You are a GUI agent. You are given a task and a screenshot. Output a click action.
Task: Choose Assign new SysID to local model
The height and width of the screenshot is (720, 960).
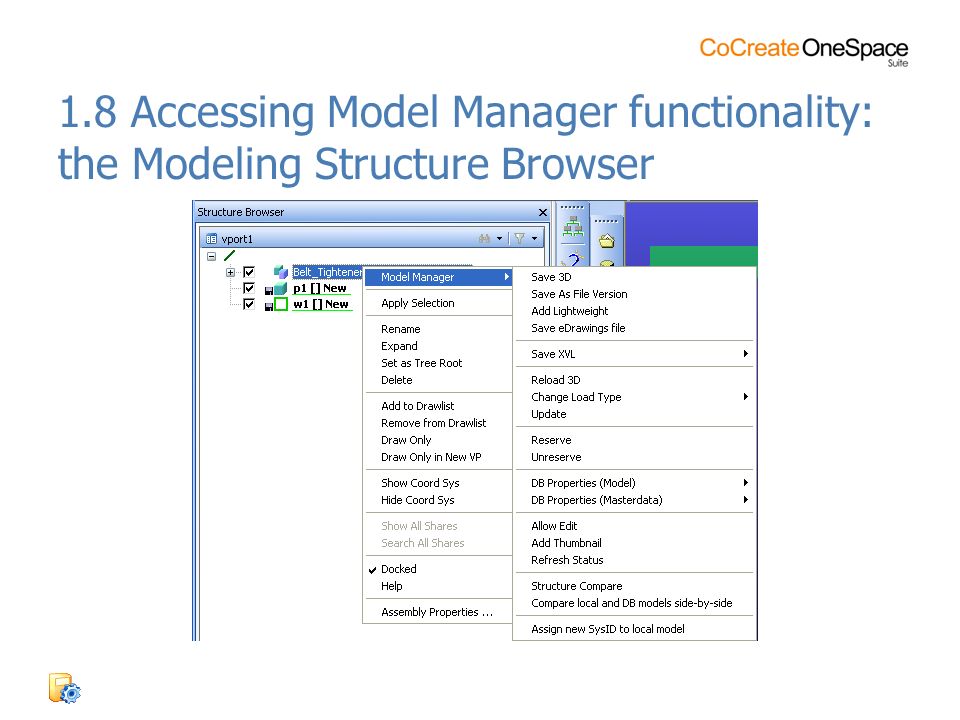coord(634,629)
